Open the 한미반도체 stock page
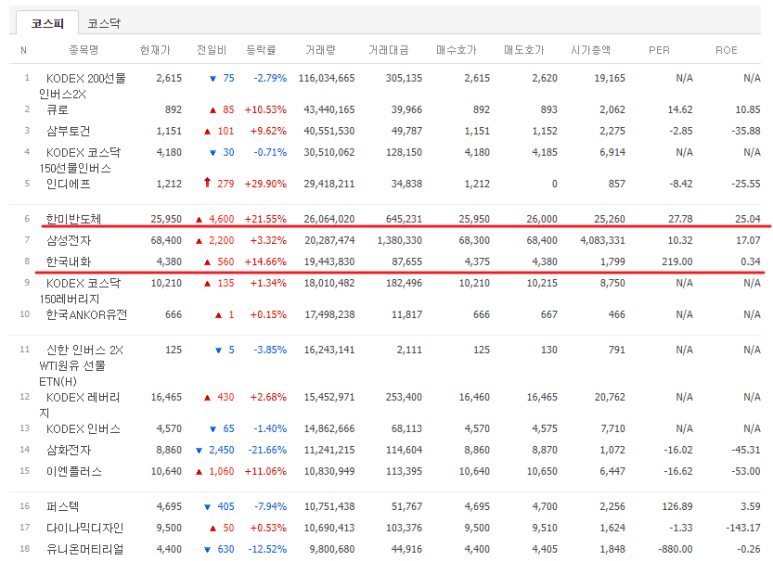The image size is (773, 561). point(73,218)
